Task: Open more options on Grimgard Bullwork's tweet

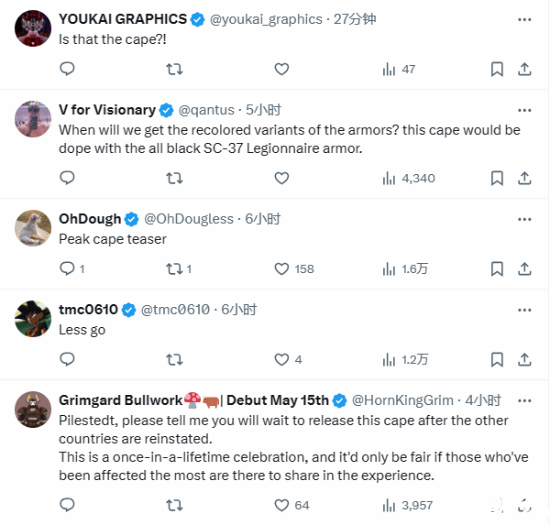Action: (x=524, y=401)
